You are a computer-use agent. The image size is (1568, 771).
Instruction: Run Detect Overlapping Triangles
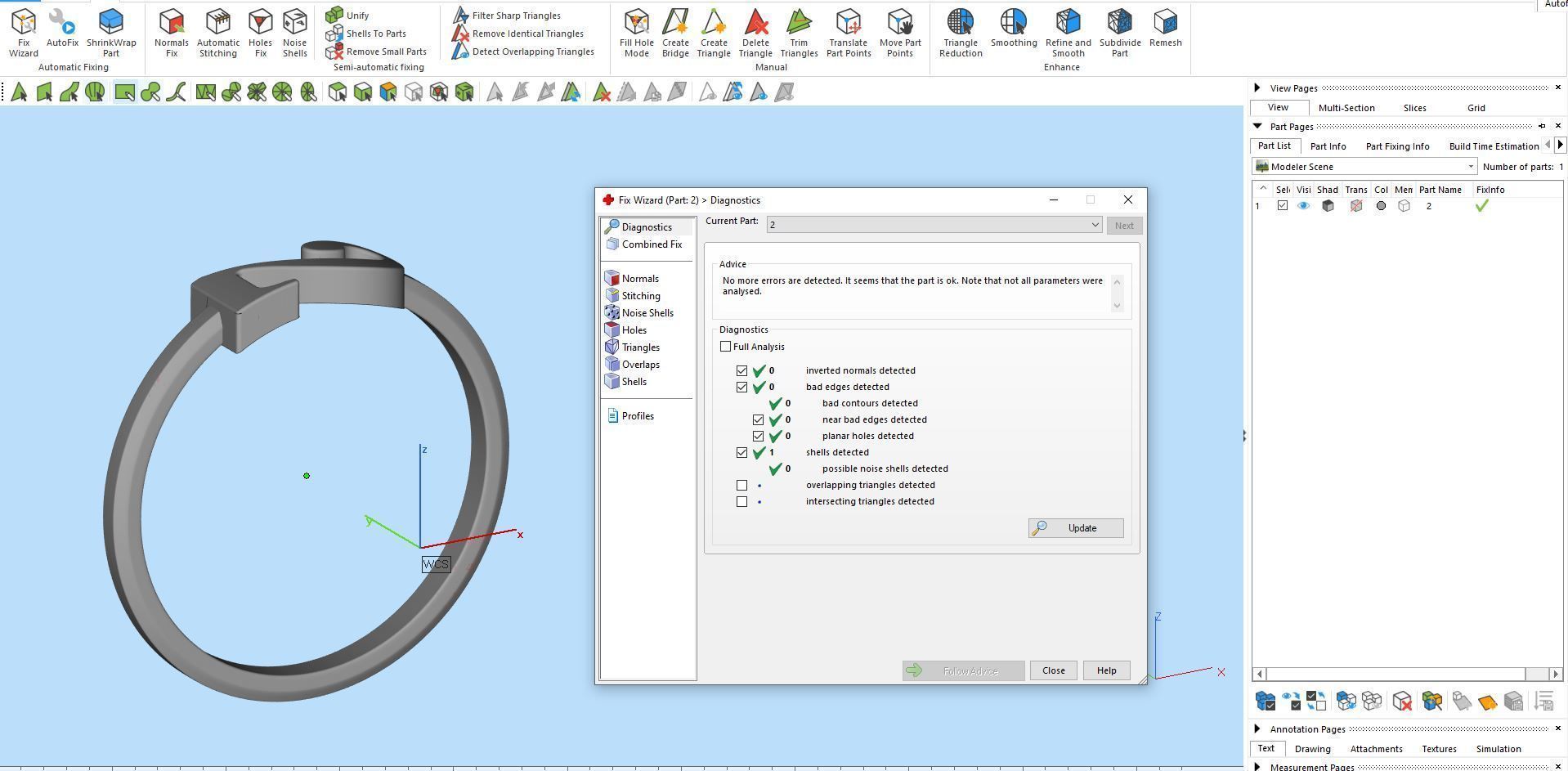click(x=523, y=52)
